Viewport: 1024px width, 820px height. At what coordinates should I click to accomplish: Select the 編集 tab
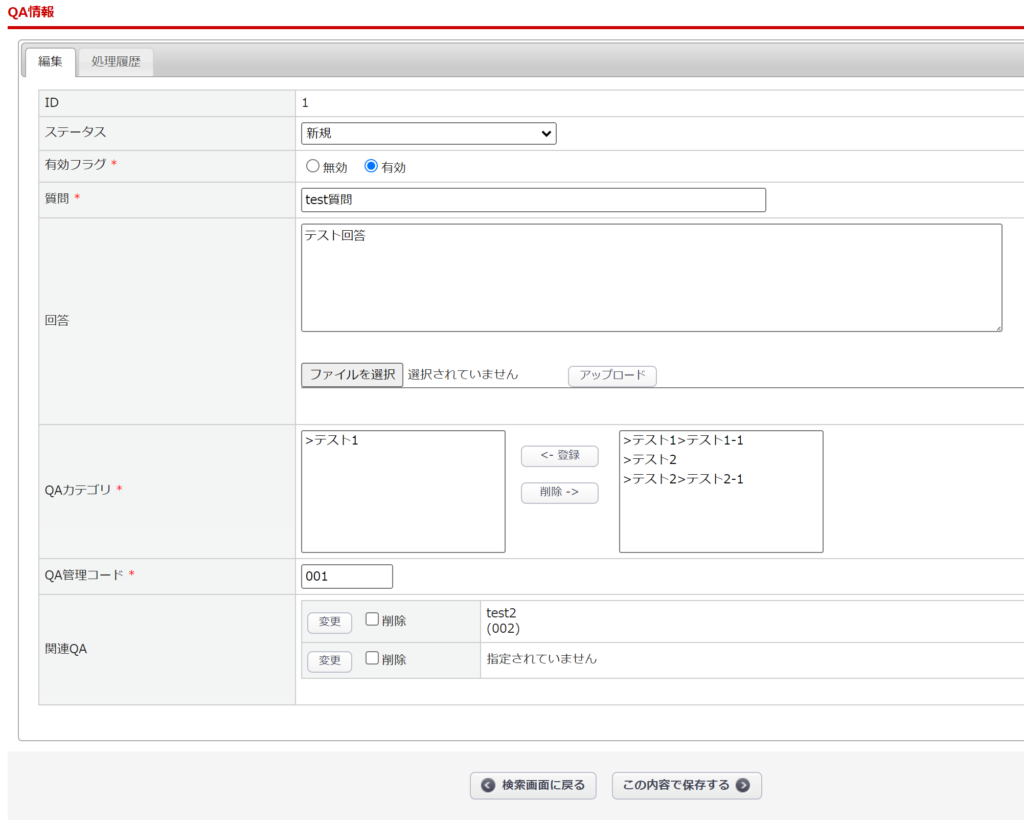(x=50, y=62)
